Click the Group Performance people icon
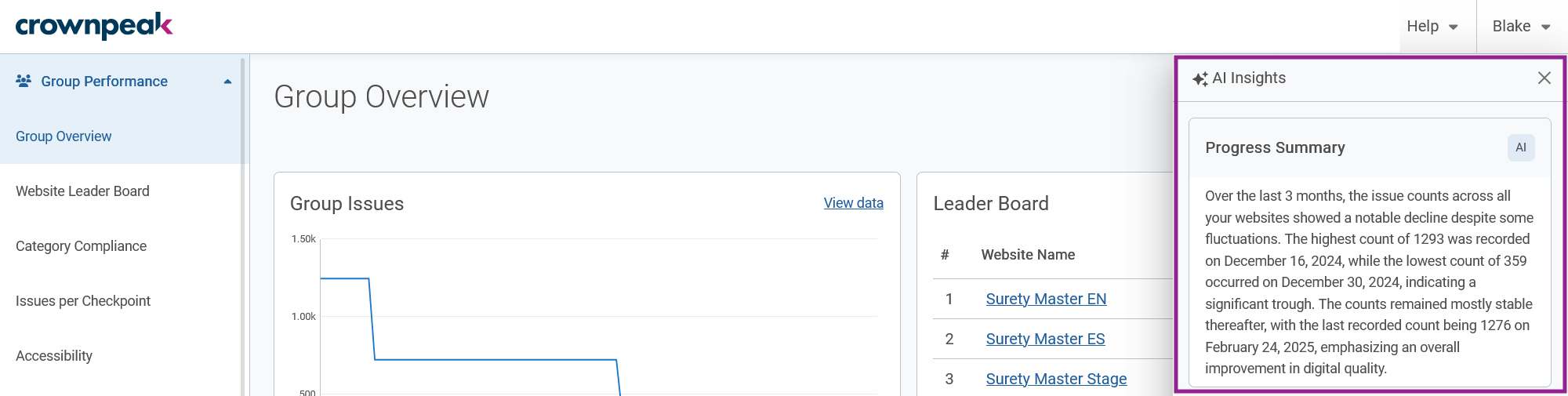This screenshot has height=396, width=1568. (x=24, y=81)
